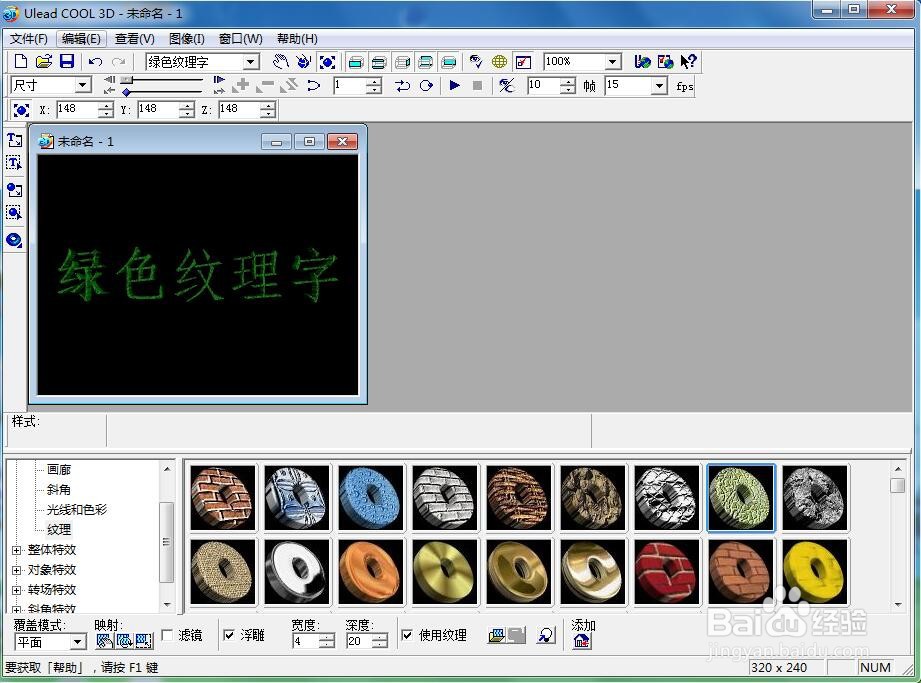Click the Edit text tool in left sidebar
Viewport: 921px width, 683px height.
pos(14,163)
